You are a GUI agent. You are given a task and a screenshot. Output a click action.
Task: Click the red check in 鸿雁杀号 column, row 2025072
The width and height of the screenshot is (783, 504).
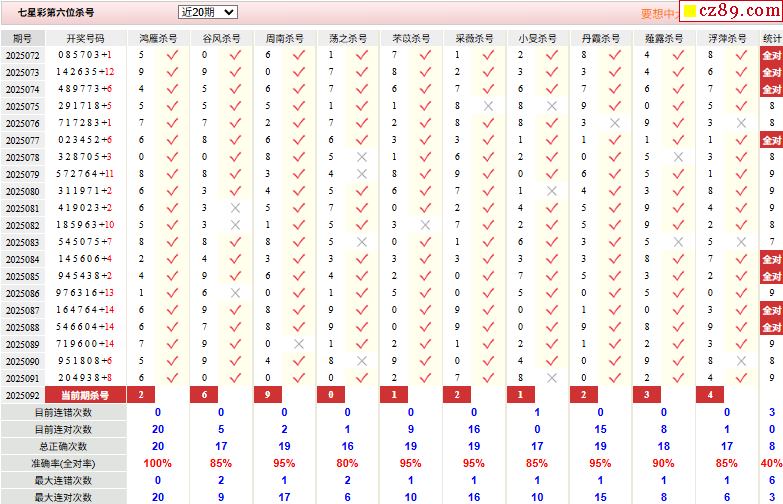172,55
